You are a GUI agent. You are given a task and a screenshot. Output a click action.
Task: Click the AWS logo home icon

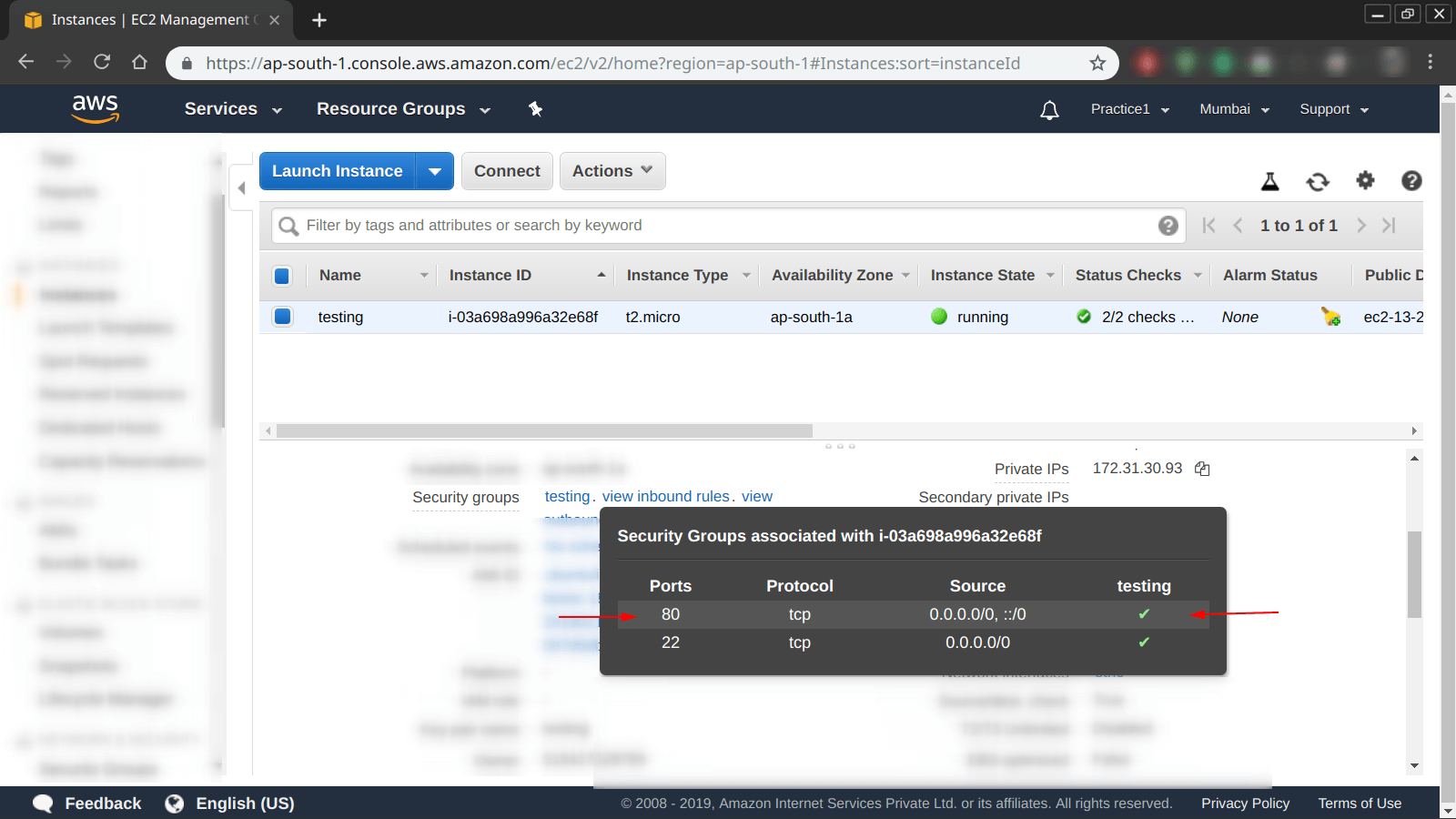(96, 108)
